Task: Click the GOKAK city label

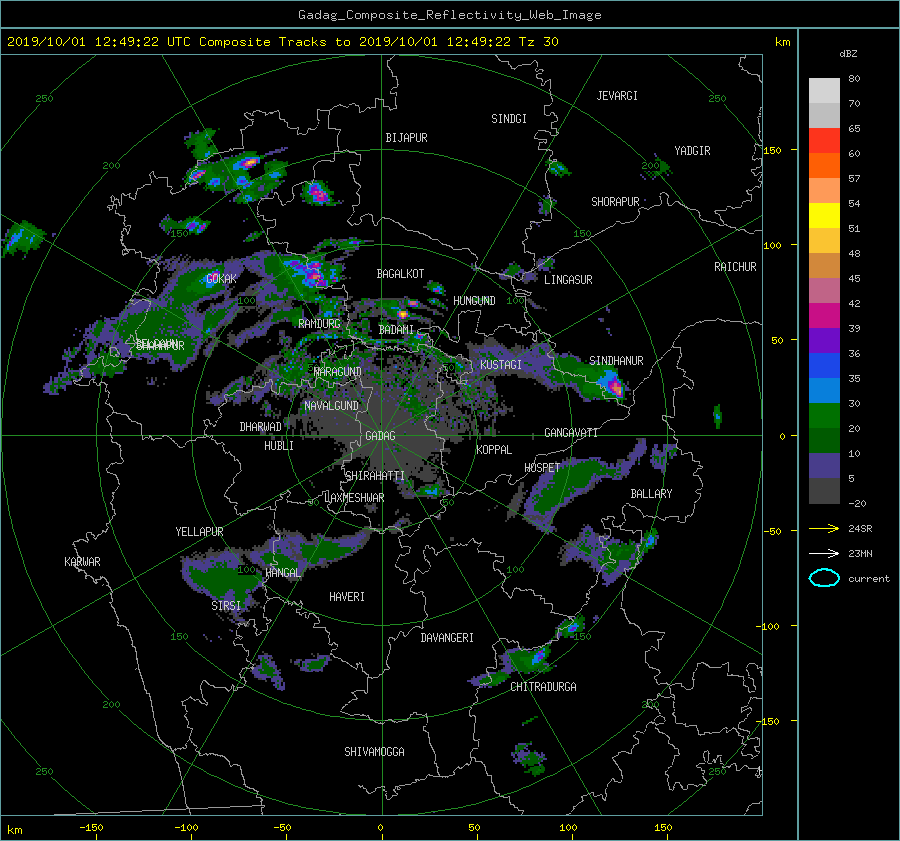Action: [222, 278]
